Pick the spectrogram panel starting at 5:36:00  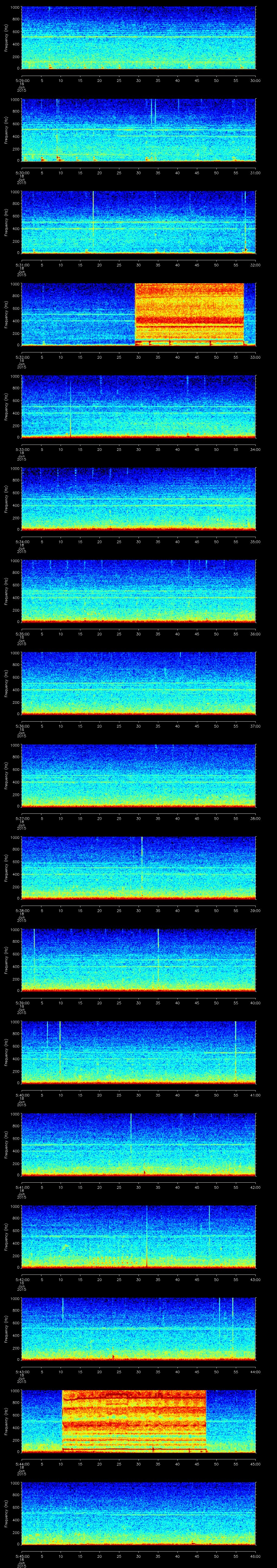point(138,683)
